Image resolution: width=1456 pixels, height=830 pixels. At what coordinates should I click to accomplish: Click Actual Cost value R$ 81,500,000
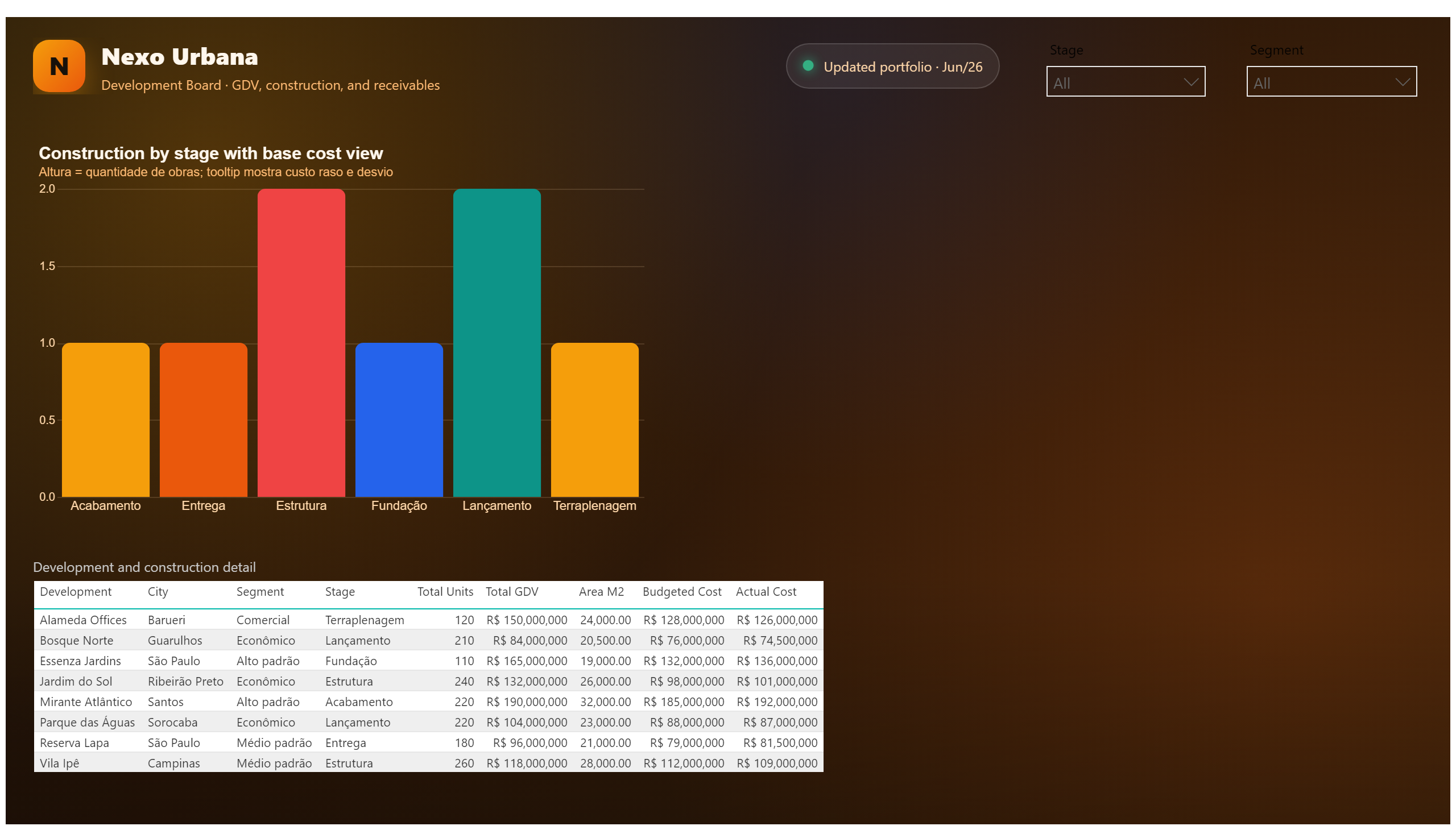click(x=780, y=743)
